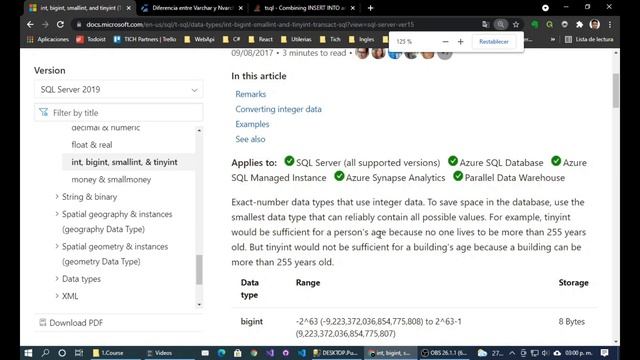Viewport: 640px width, 360px height.
Task: Open Task View on the taskbar
Action: coord(79,353)
